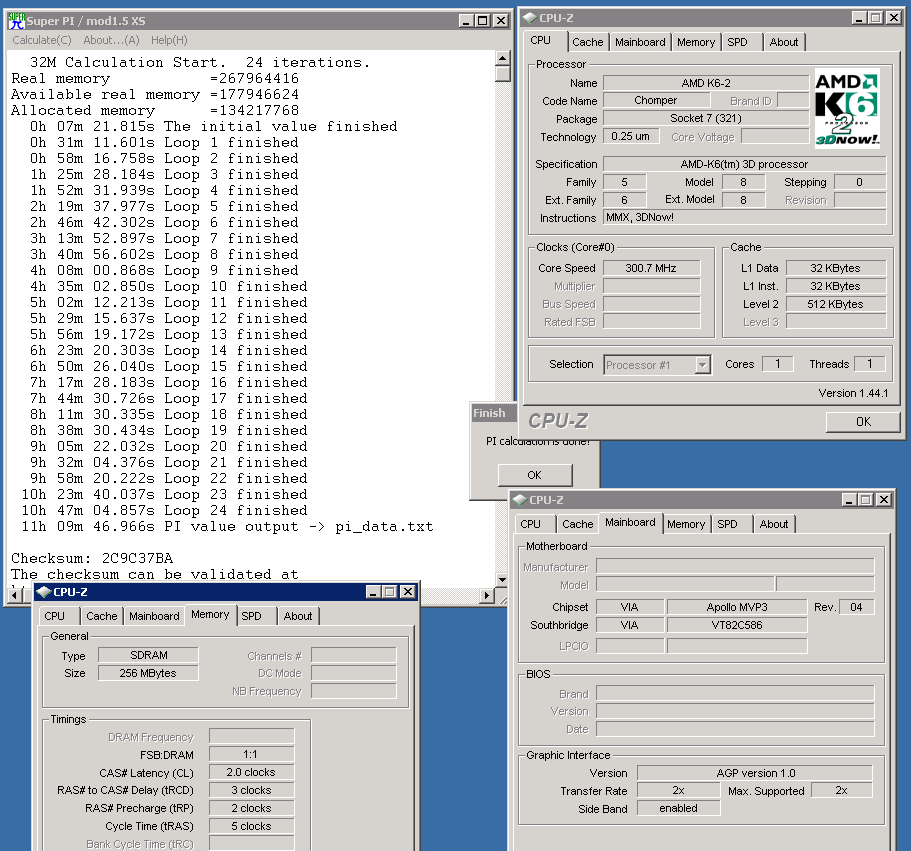Click the PI value output pi_data.txt line
The image size is (911, 851).
227,527
